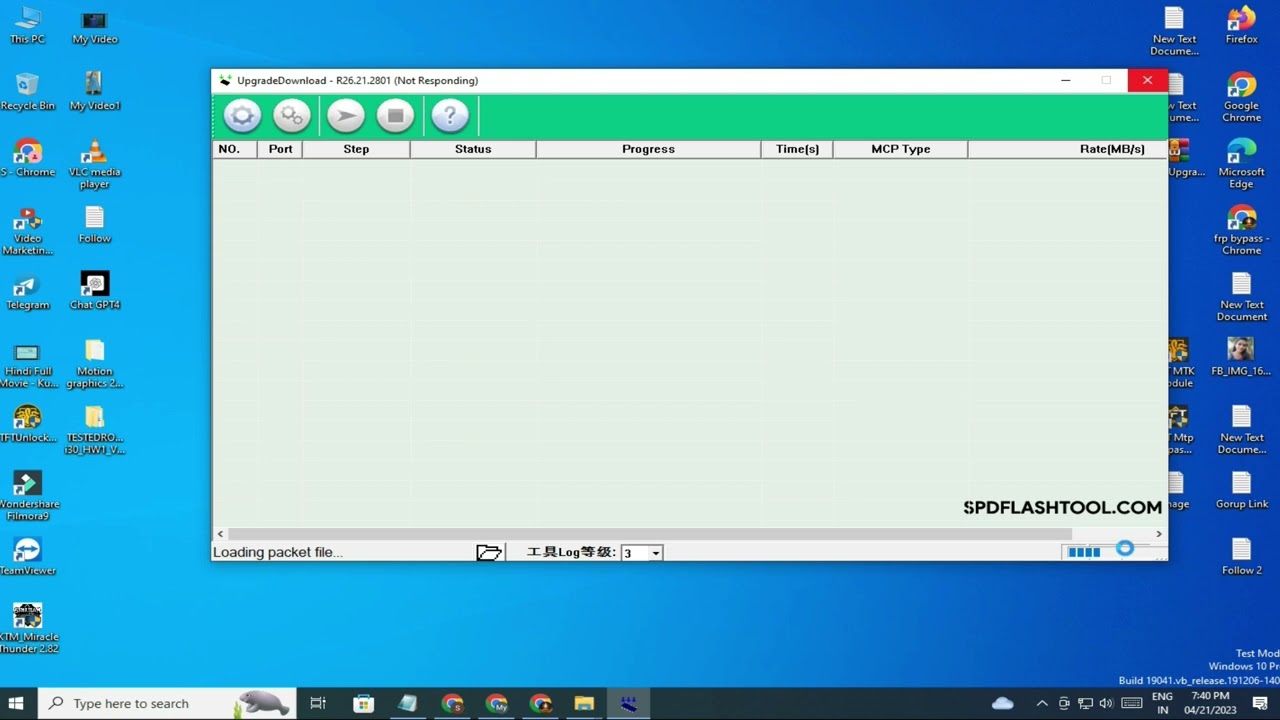Expand the Log level dropdown
This screenshot has height=720, width=1280.
656,553
